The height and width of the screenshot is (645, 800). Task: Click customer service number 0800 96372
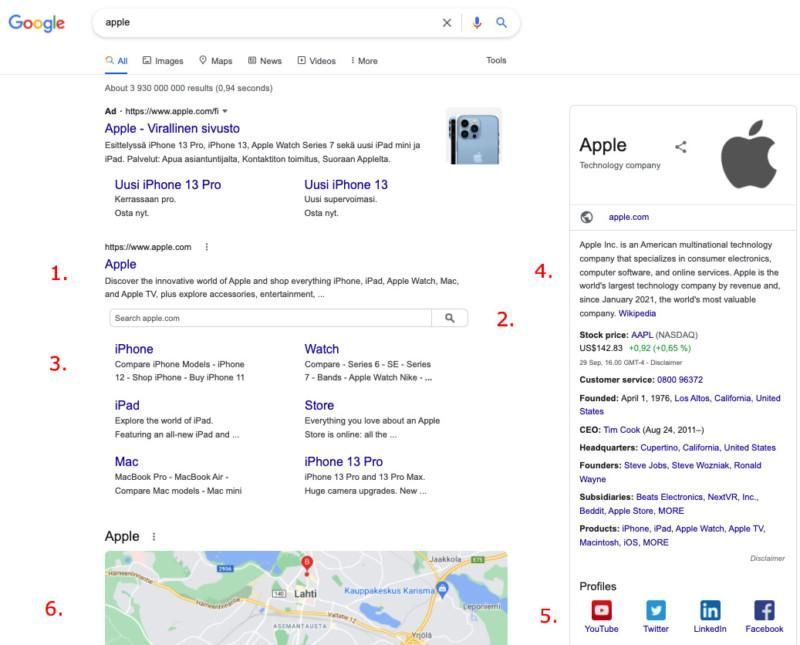[x=680, y=380]
